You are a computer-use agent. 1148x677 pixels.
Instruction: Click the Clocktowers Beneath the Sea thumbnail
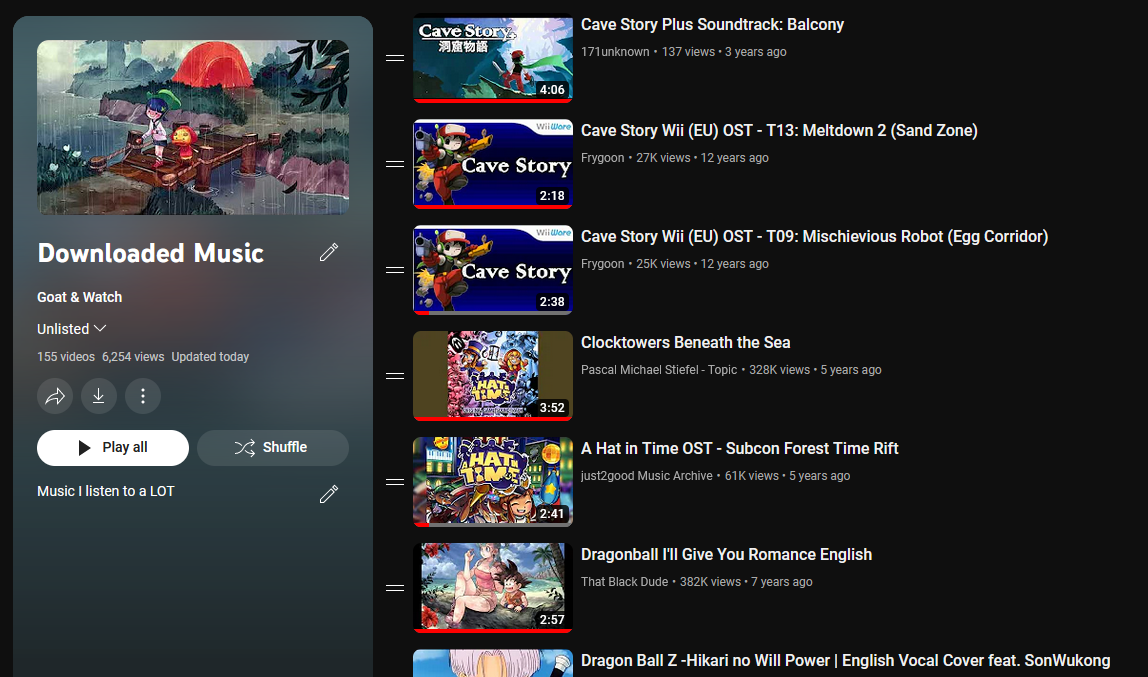point(493,376)
